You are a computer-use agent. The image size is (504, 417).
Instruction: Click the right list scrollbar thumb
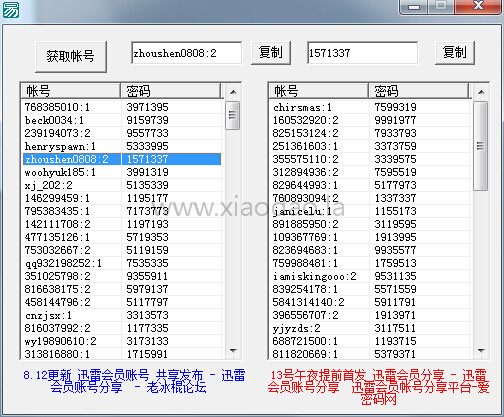480,146
